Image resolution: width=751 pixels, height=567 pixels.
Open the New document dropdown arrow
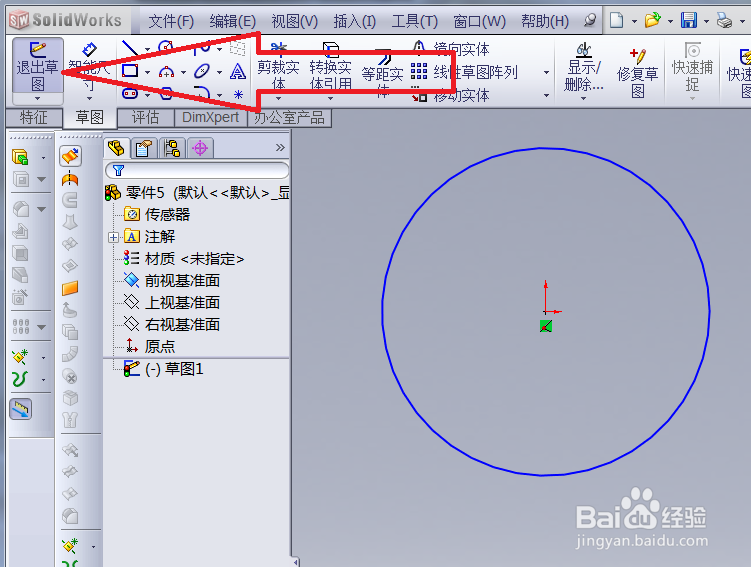tap(634, 21)
